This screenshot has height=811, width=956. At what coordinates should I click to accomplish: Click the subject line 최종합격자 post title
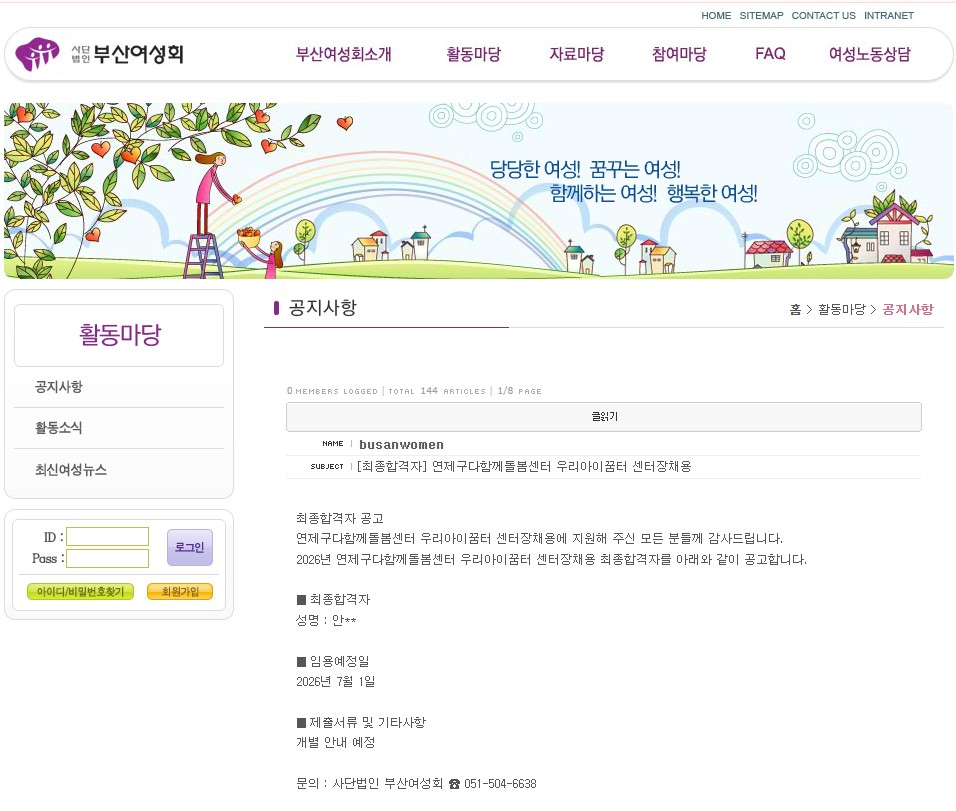[x=524, y=466]
